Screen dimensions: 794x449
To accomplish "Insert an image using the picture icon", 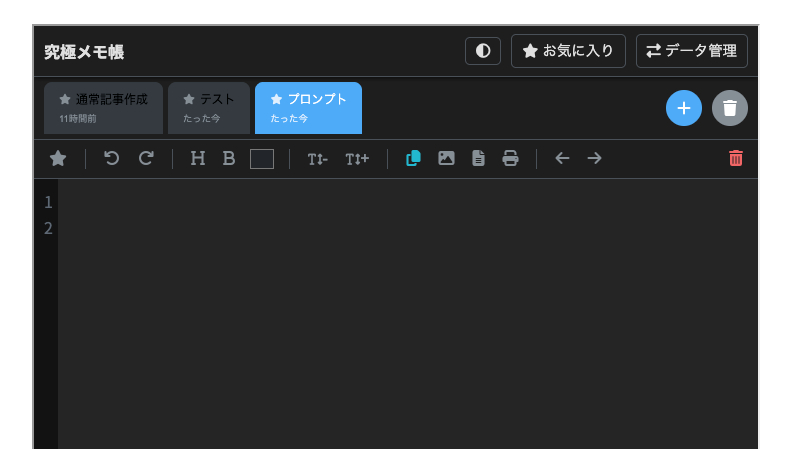I will pos(446,158).
